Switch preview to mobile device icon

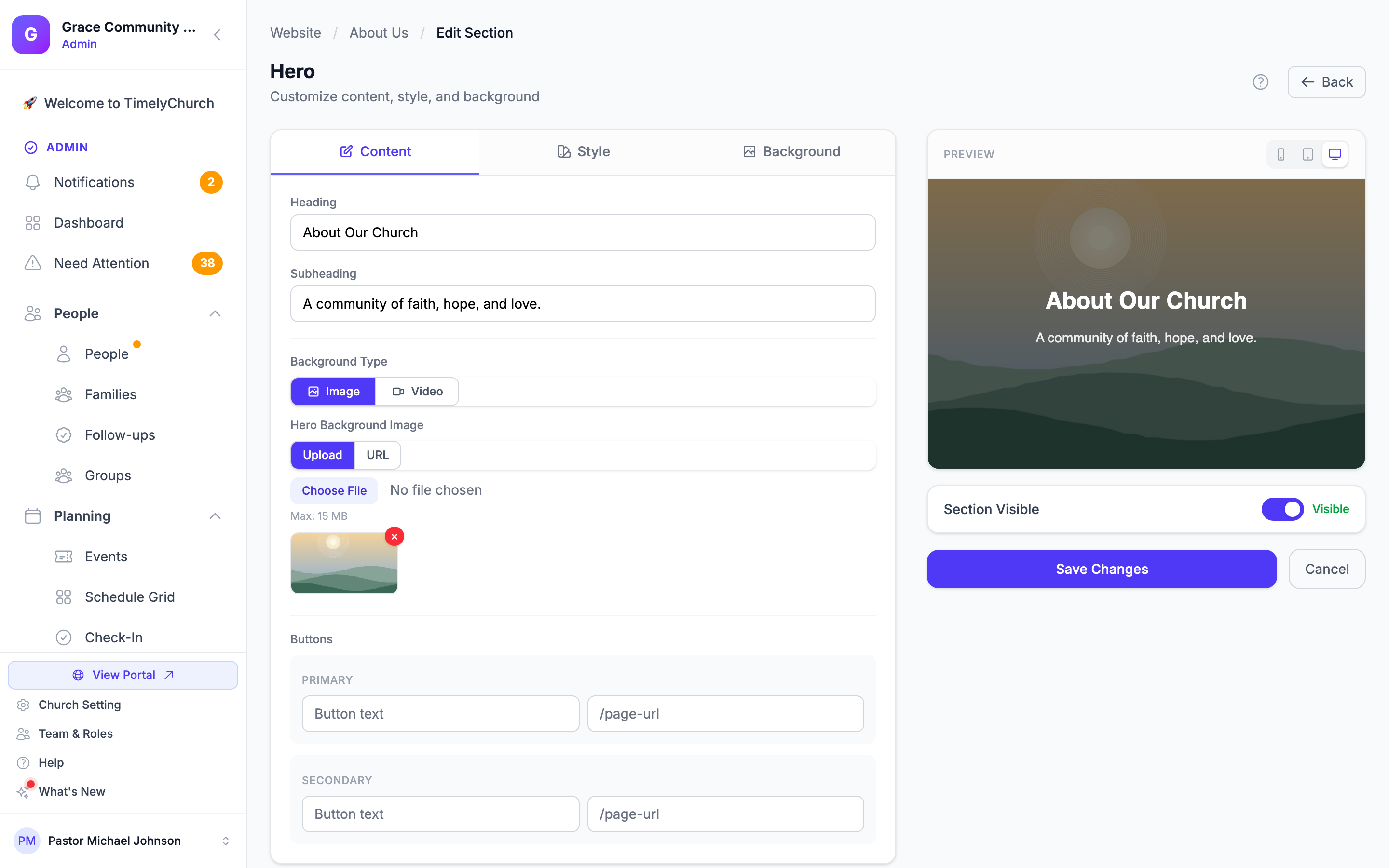coord(1280,154)
